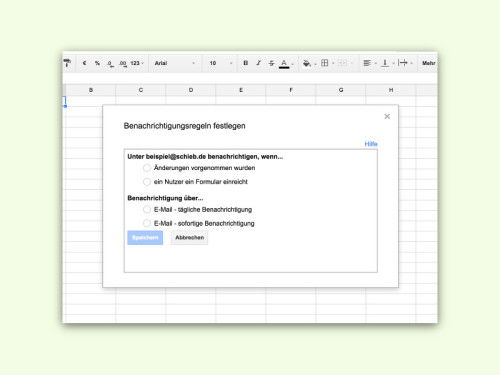
Task: Select column E header
Action: (x=241, y=90)
